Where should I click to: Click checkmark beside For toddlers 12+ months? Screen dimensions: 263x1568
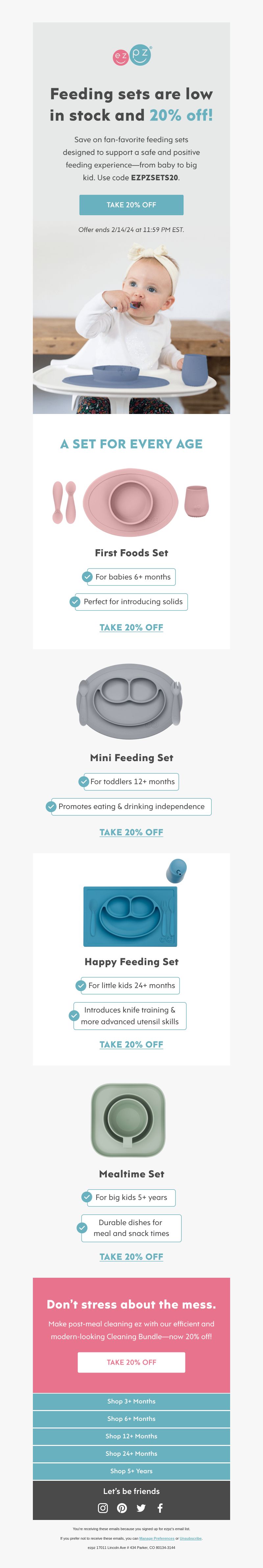[x=84, y=782]
